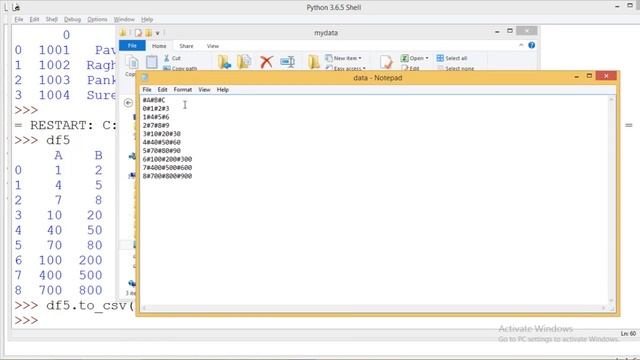Click Select all in ribbon
This screenshot has height=360, width=640.
[452, 58]
